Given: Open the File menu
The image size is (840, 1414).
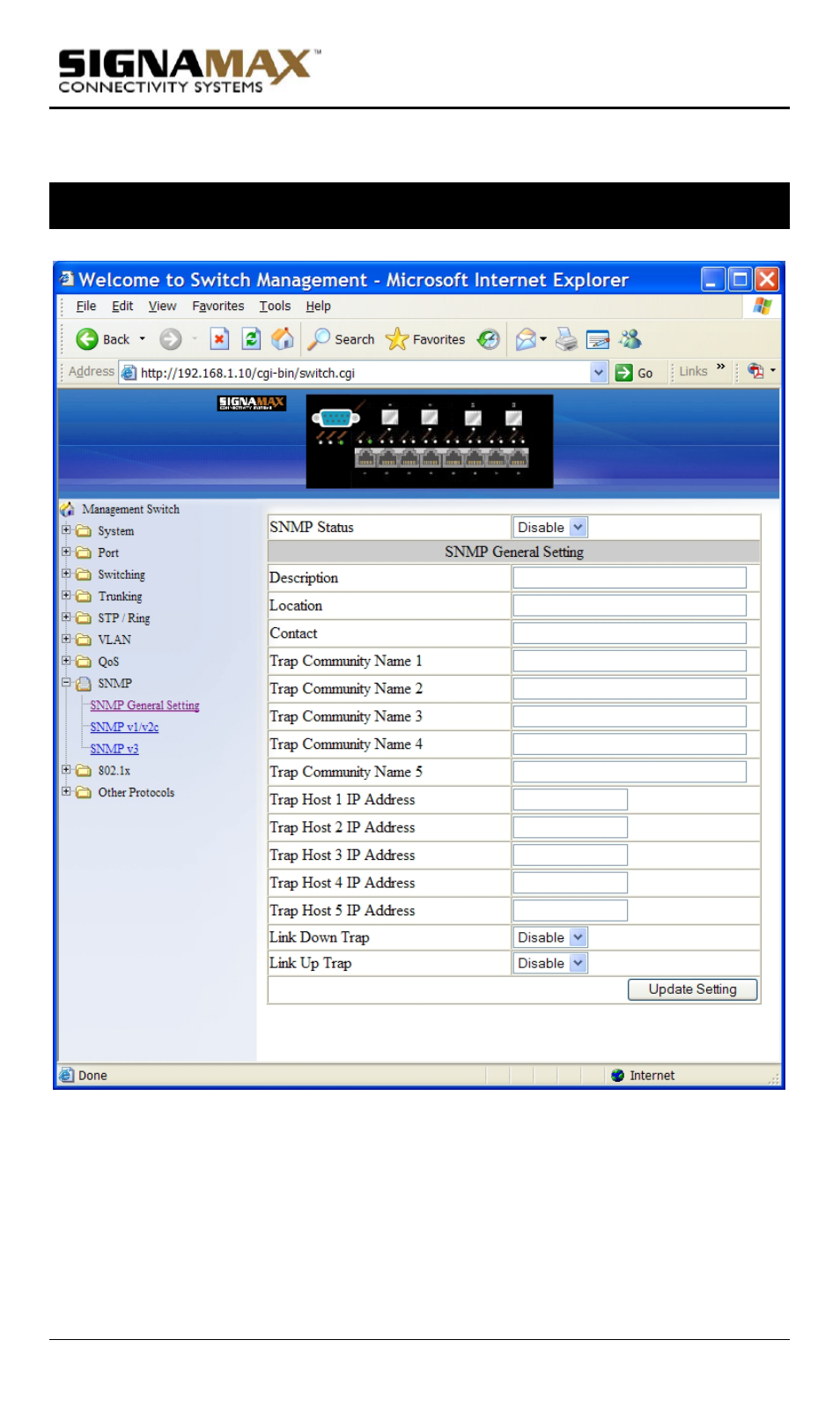Looking at the screenshot, I should (86, 307).
